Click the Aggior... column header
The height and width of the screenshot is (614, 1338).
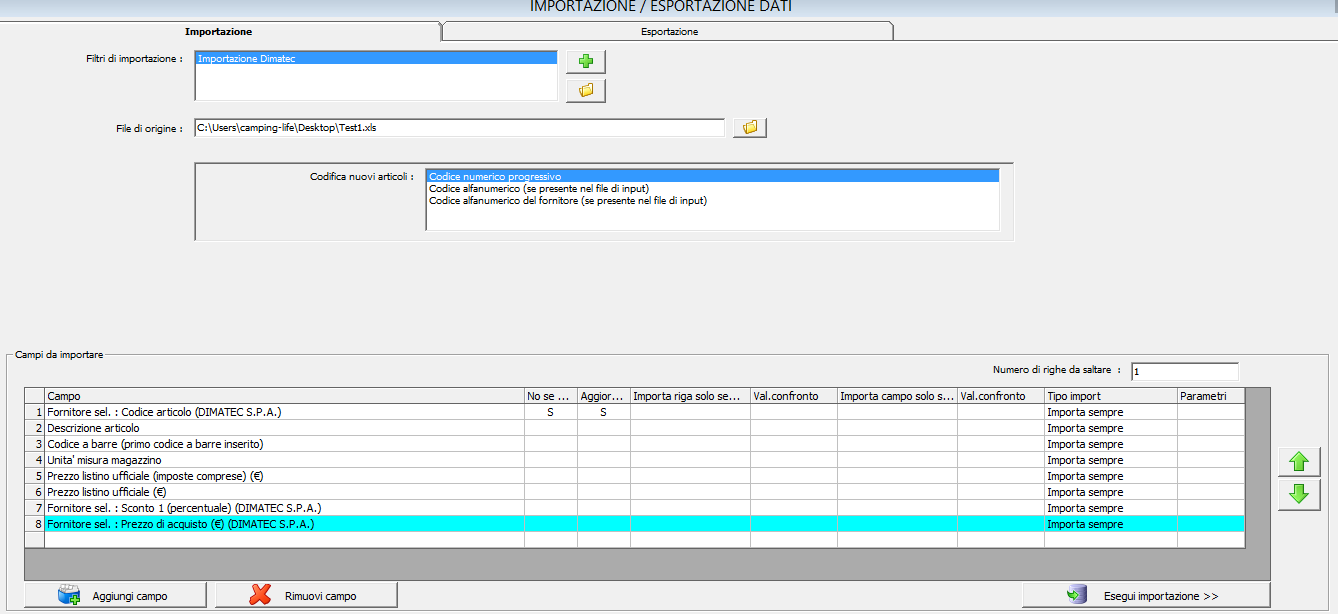(x=604, y=396)
